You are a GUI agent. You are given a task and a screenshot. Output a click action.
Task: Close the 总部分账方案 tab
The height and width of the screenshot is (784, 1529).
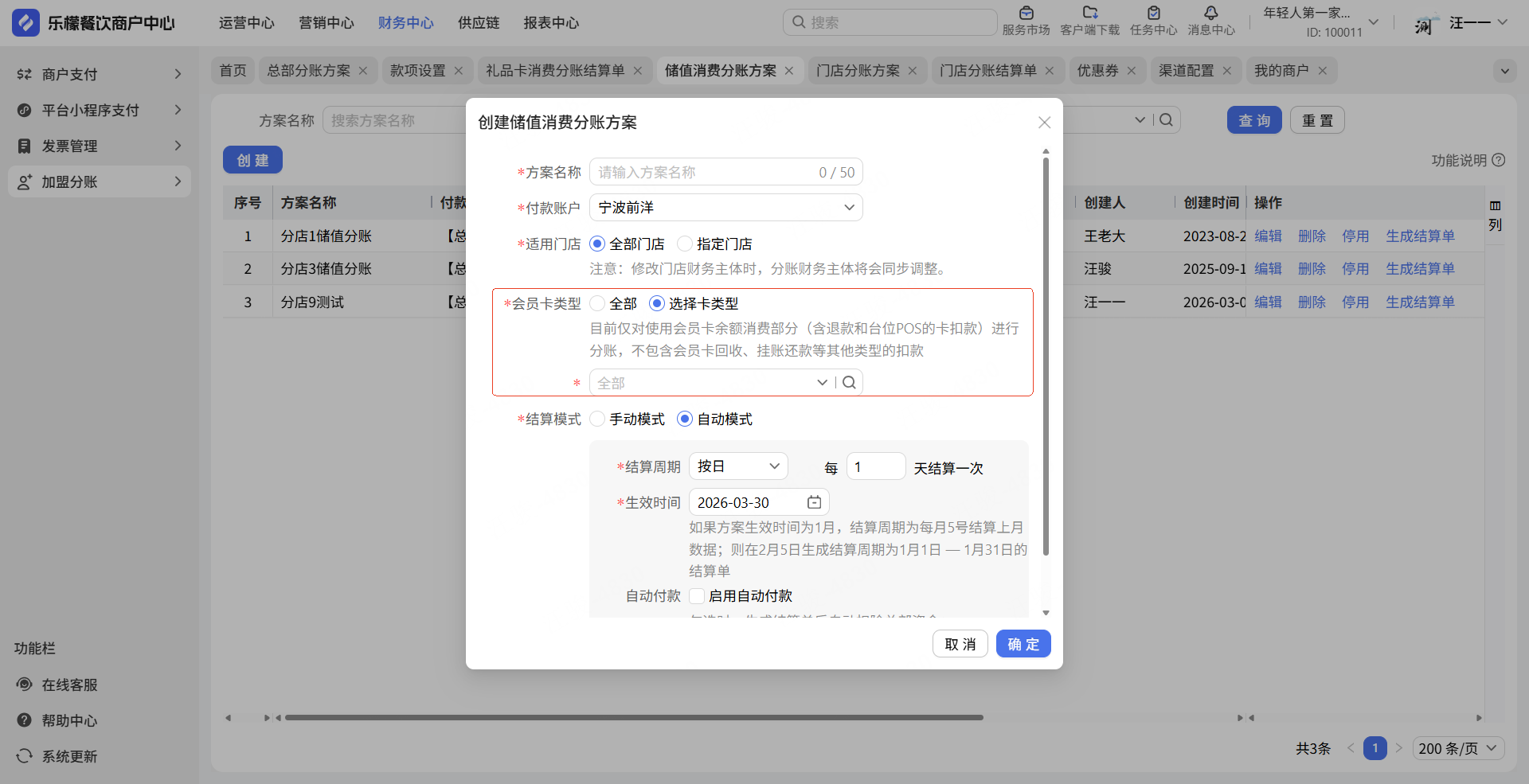363,71
